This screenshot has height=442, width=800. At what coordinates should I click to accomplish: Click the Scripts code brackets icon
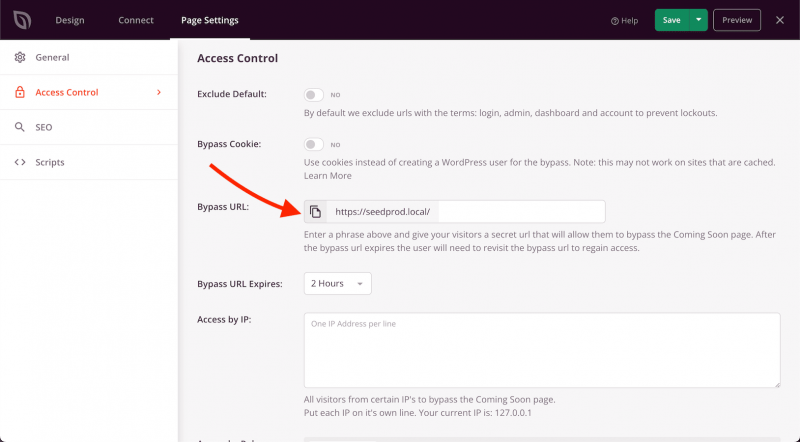point(19,162)
